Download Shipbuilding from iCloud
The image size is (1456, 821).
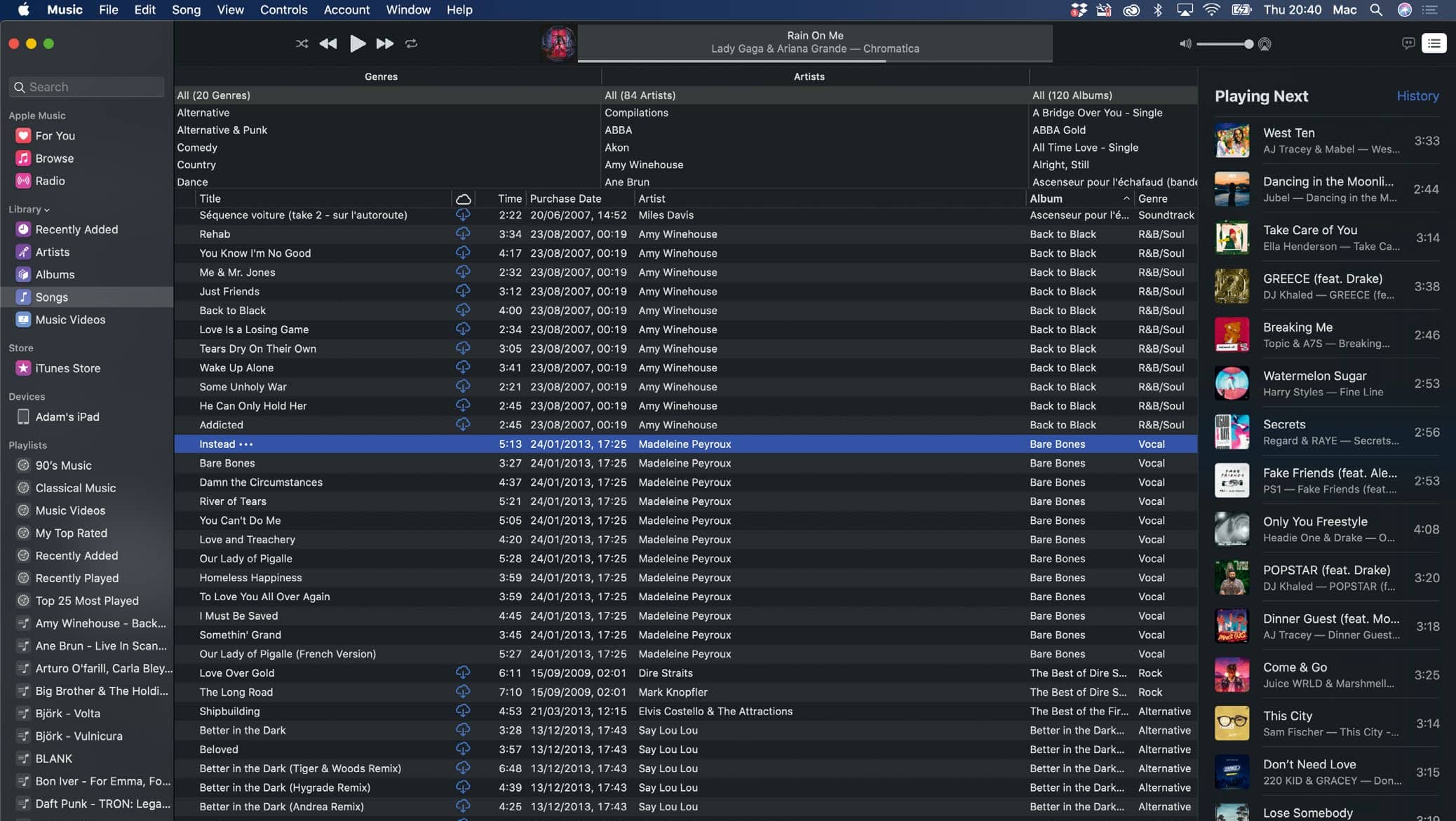click(x=463, y=710)
